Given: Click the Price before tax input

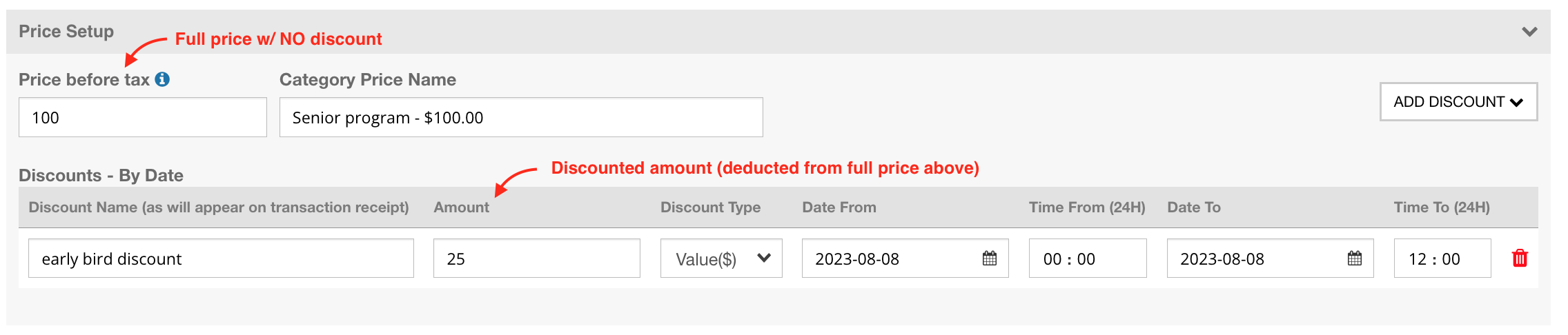Looking at the screenshot, I should 142,117.
